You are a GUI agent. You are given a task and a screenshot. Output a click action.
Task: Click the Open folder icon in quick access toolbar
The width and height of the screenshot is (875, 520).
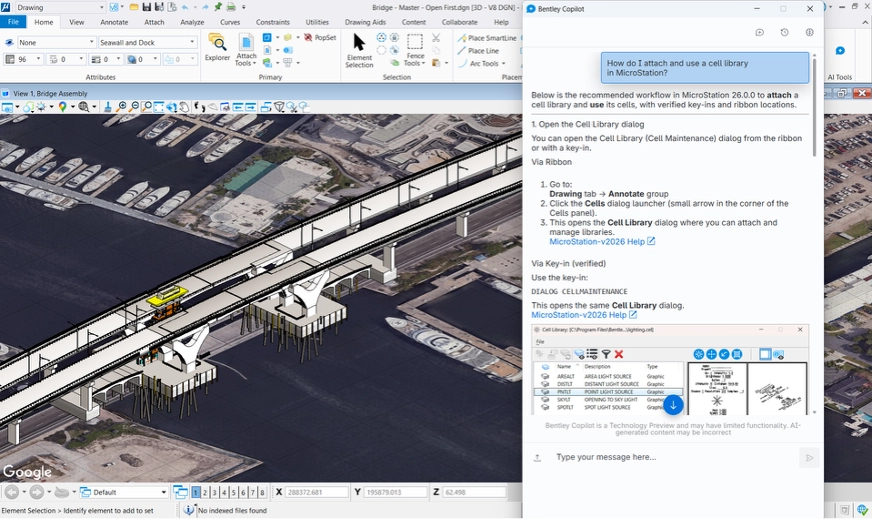point(134,7)
